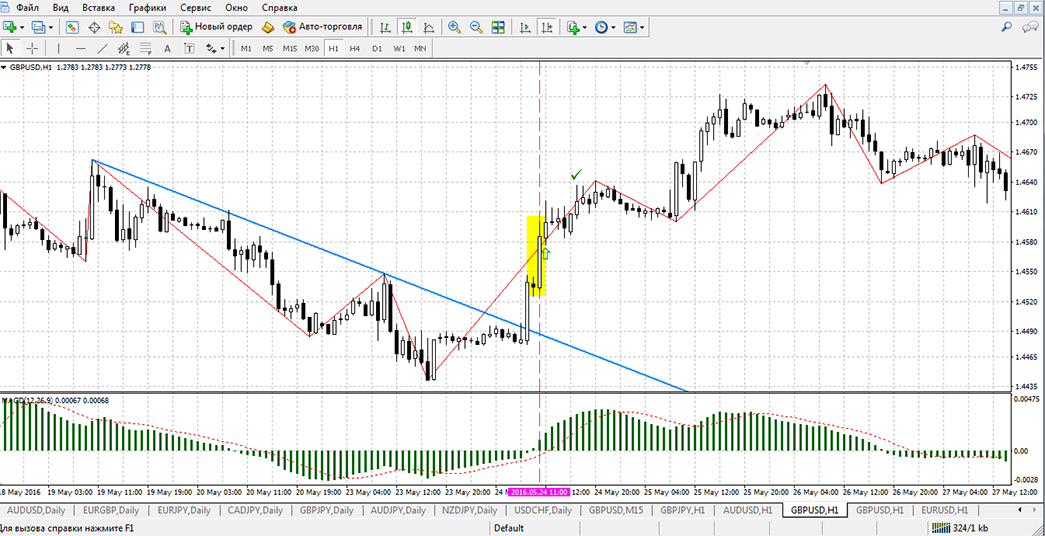Open the Templates icon

coord(630,27)
